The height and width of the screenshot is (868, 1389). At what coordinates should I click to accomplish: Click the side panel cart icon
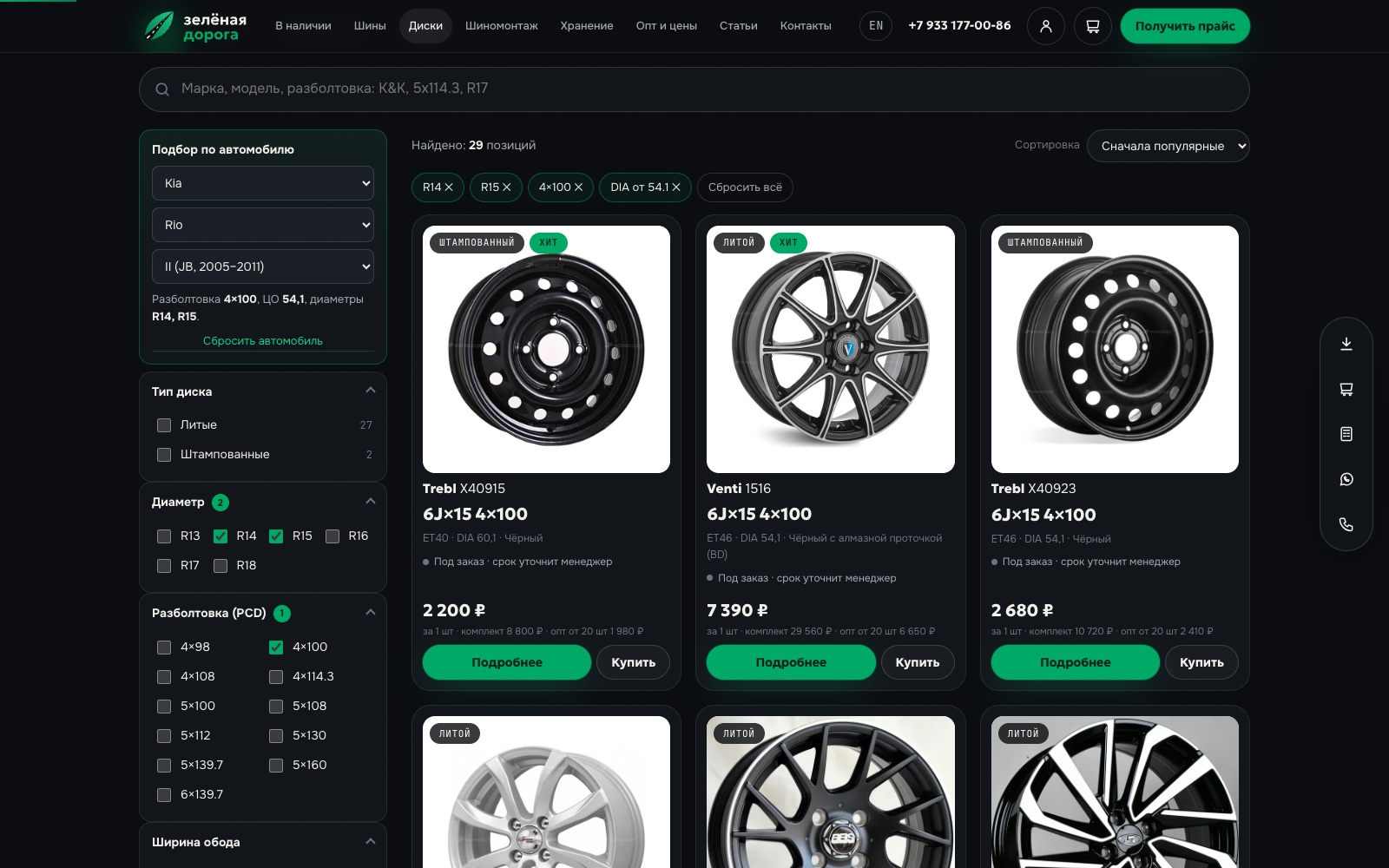coord(1346,389)
